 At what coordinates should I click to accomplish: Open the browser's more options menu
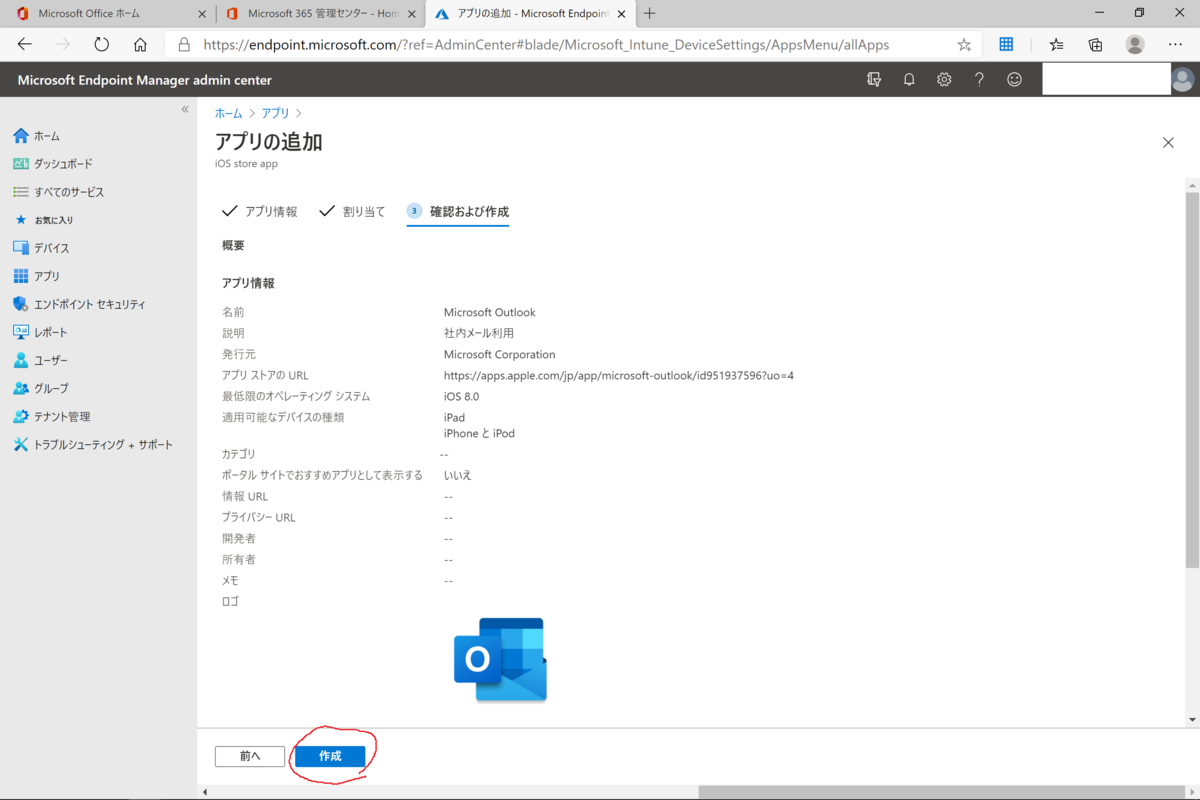coord(1176,44)
